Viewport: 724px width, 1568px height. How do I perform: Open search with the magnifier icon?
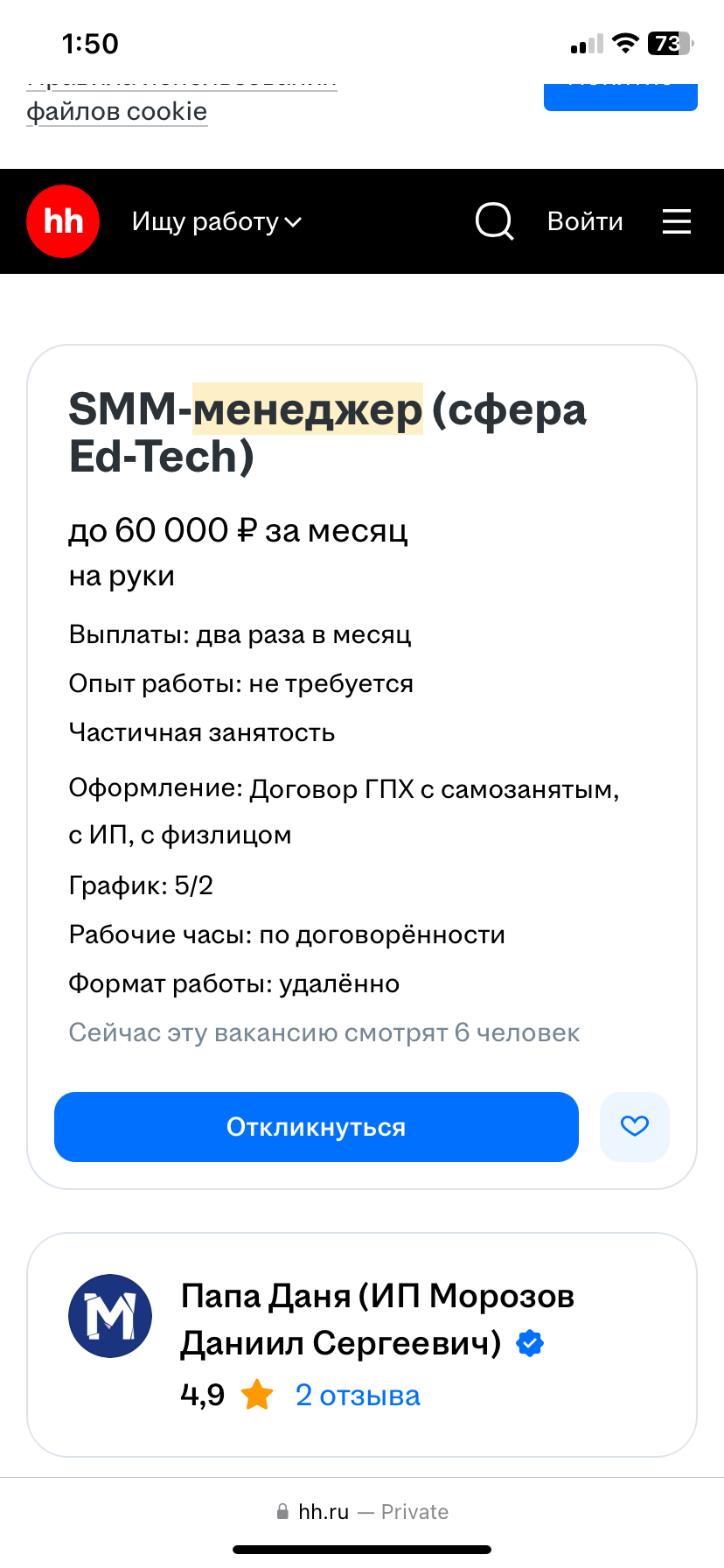click(x=494, y=221)
